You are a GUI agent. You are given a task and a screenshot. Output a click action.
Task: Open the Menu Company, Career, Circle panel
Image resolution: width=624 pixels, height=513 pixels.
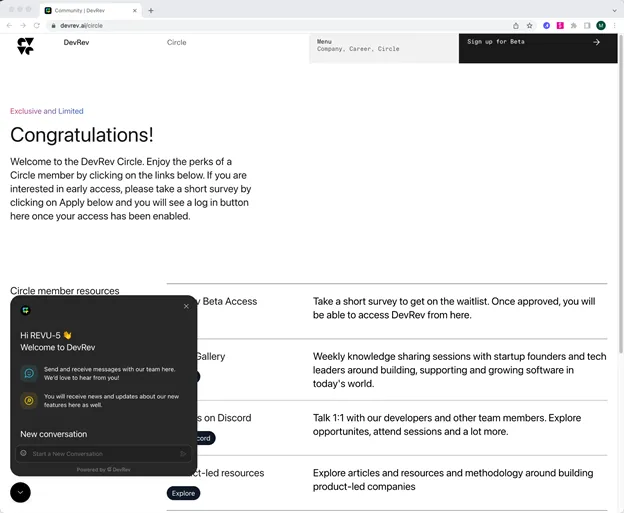click(x=384, y=48)
